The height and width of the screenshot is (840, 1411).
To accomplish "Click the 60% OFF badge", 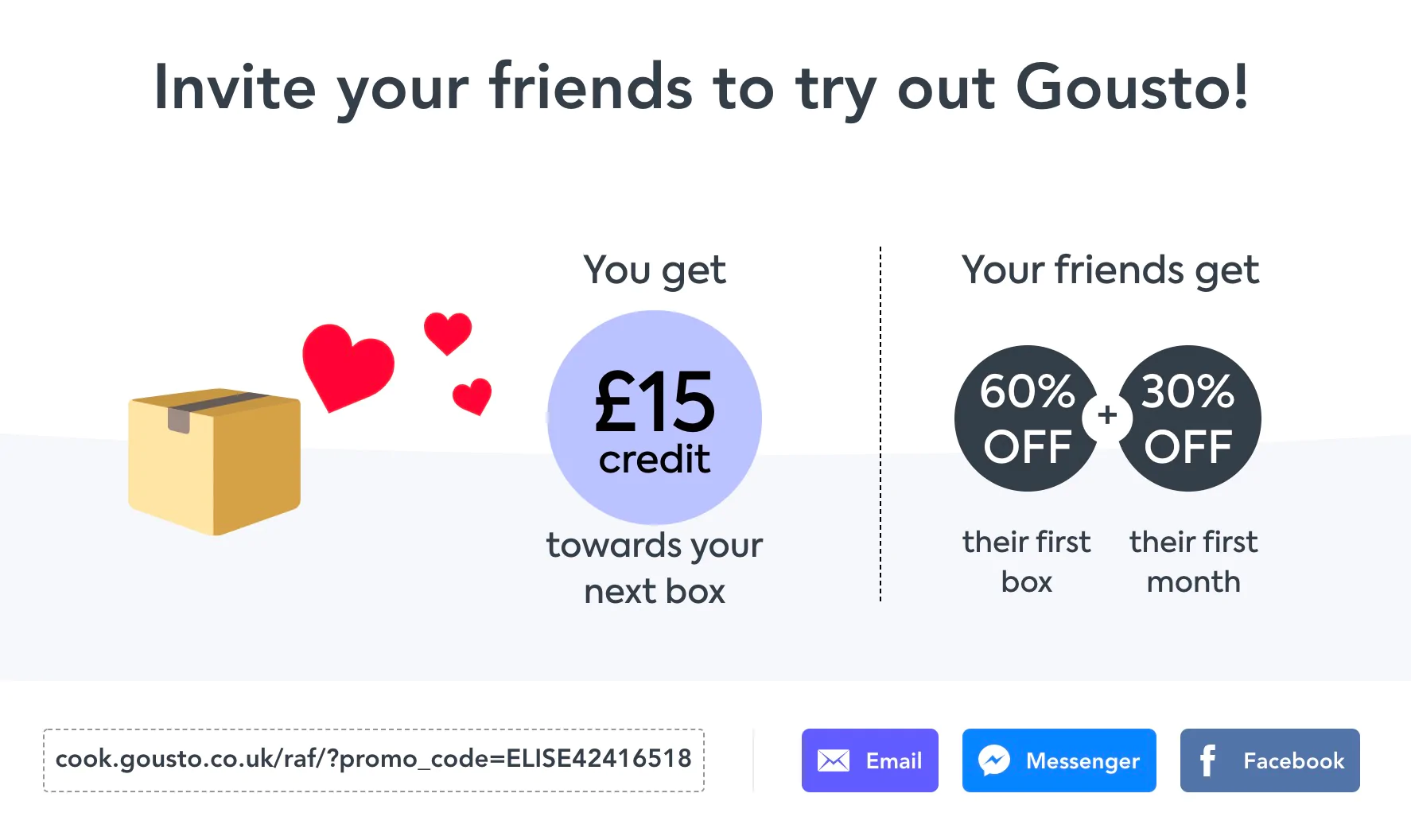I will tap(1026, 418).
